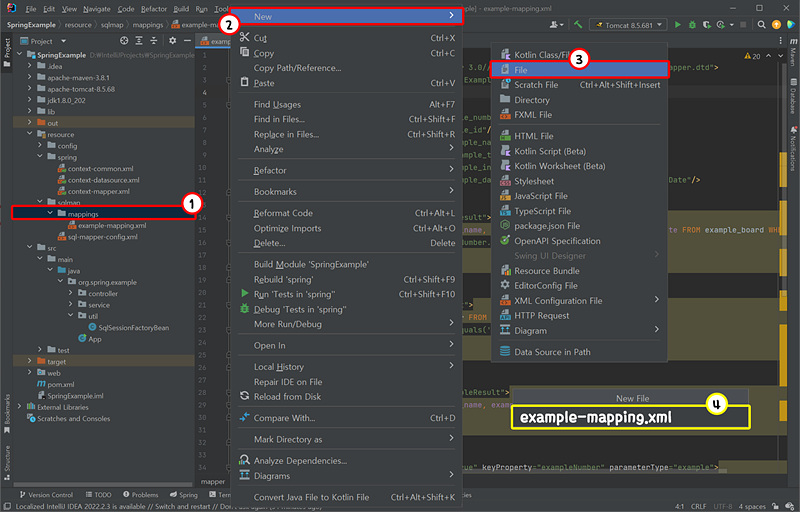The width and height of the screenshot is (800, 512).
Task: Choose Analyze Dependencies entry
Action: pyautogui.click(x=347, y=460)
